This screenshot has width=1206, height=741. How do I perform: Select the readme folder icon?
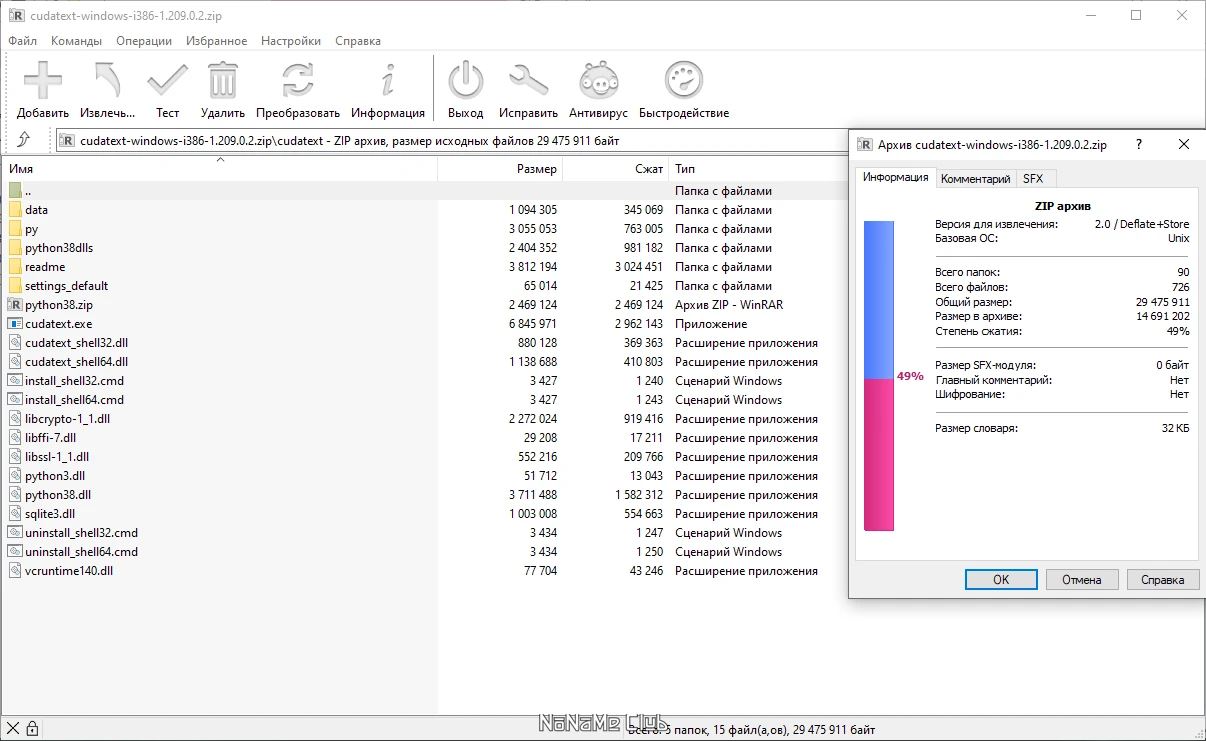pyautogui.click(x=15, y=267)
